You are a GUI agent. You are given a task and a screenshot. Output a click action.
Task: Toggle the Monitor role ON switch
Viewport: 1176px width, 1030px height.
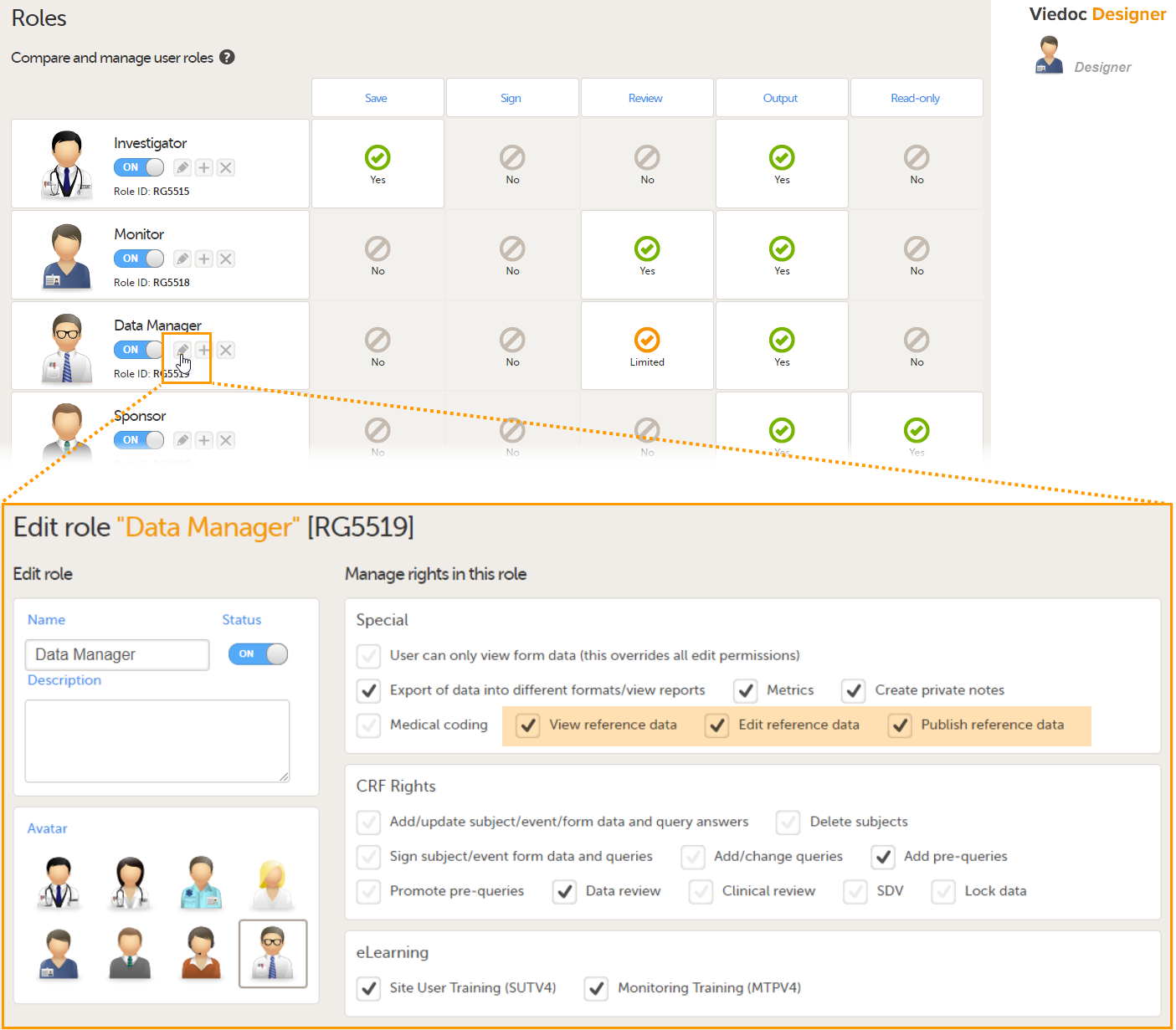(x=138, y=259)
